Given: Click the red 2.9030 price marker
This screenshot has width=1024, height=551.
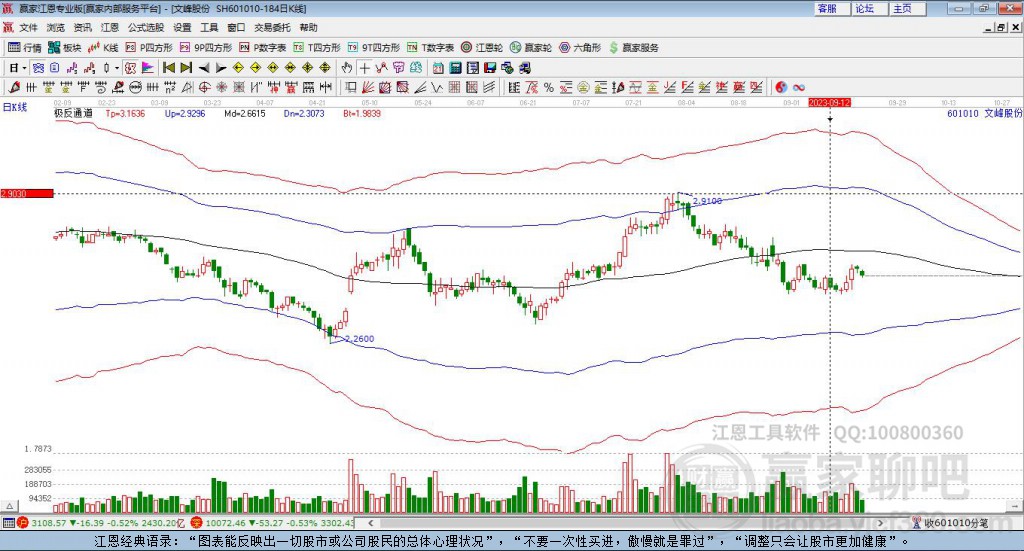Looking at the screenshot, I should pyautogui.click(x=27, y=193).
